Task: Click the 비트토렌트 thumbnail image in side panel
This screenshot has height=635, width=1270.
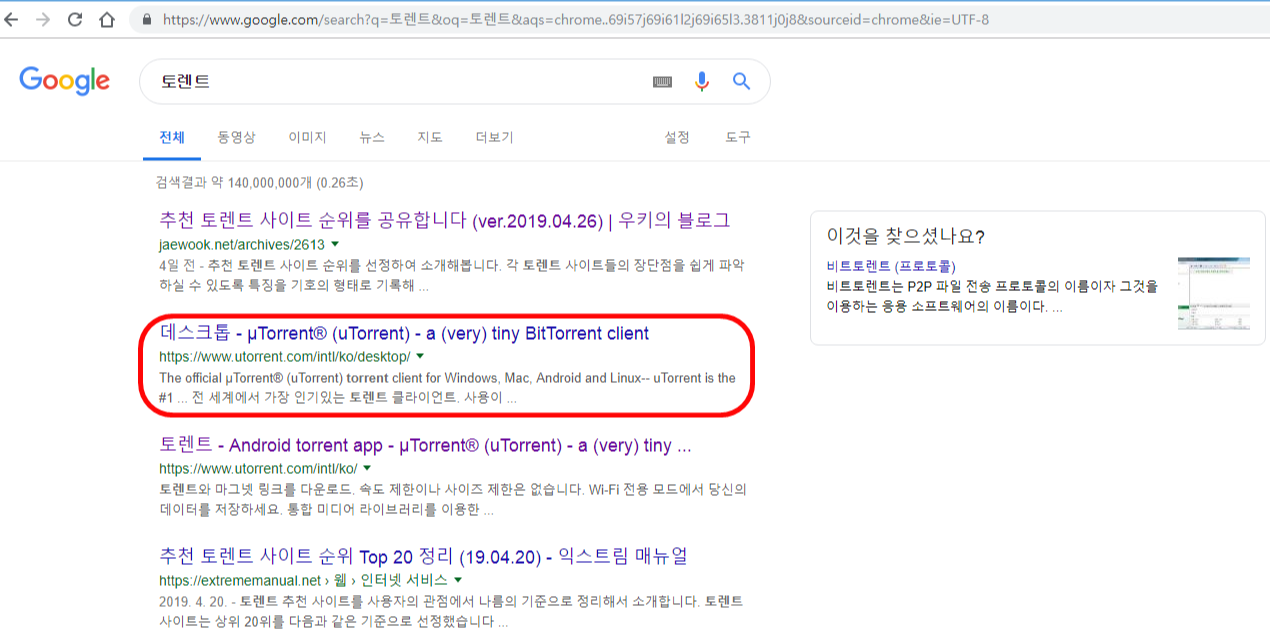Action: 1213,293
